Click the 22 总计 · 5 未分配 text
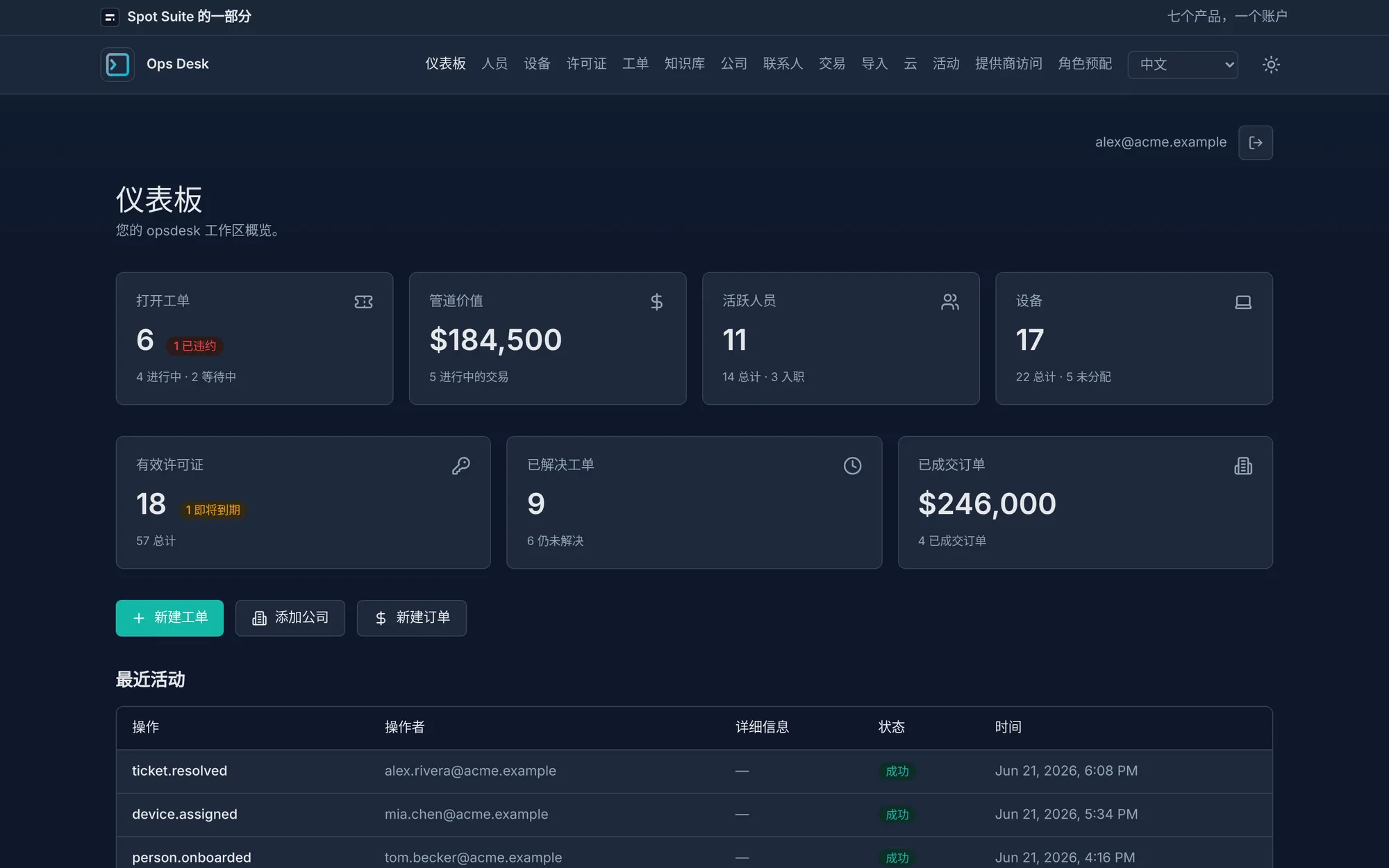 (1063, 377)
